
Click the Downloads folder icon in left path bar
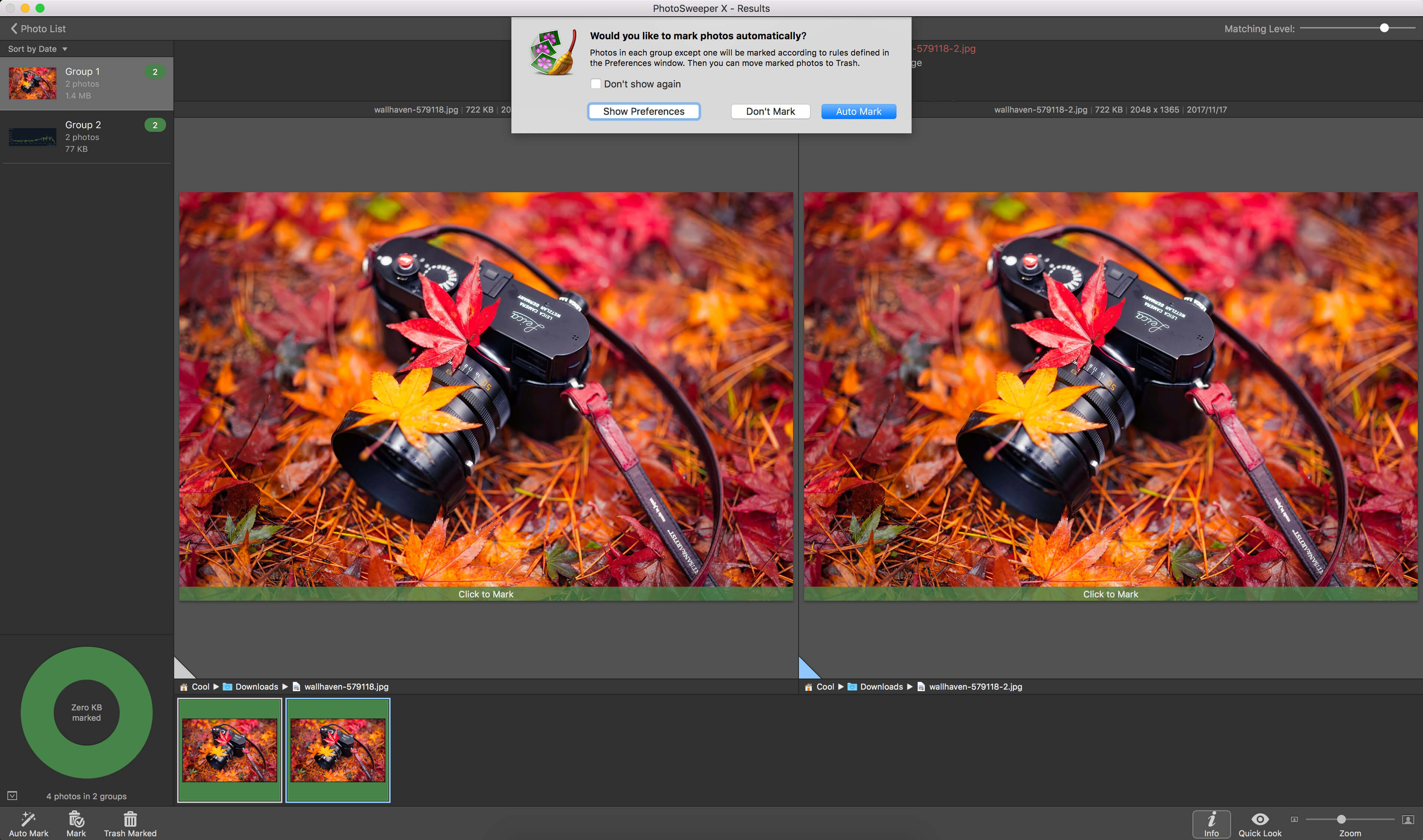228,687
